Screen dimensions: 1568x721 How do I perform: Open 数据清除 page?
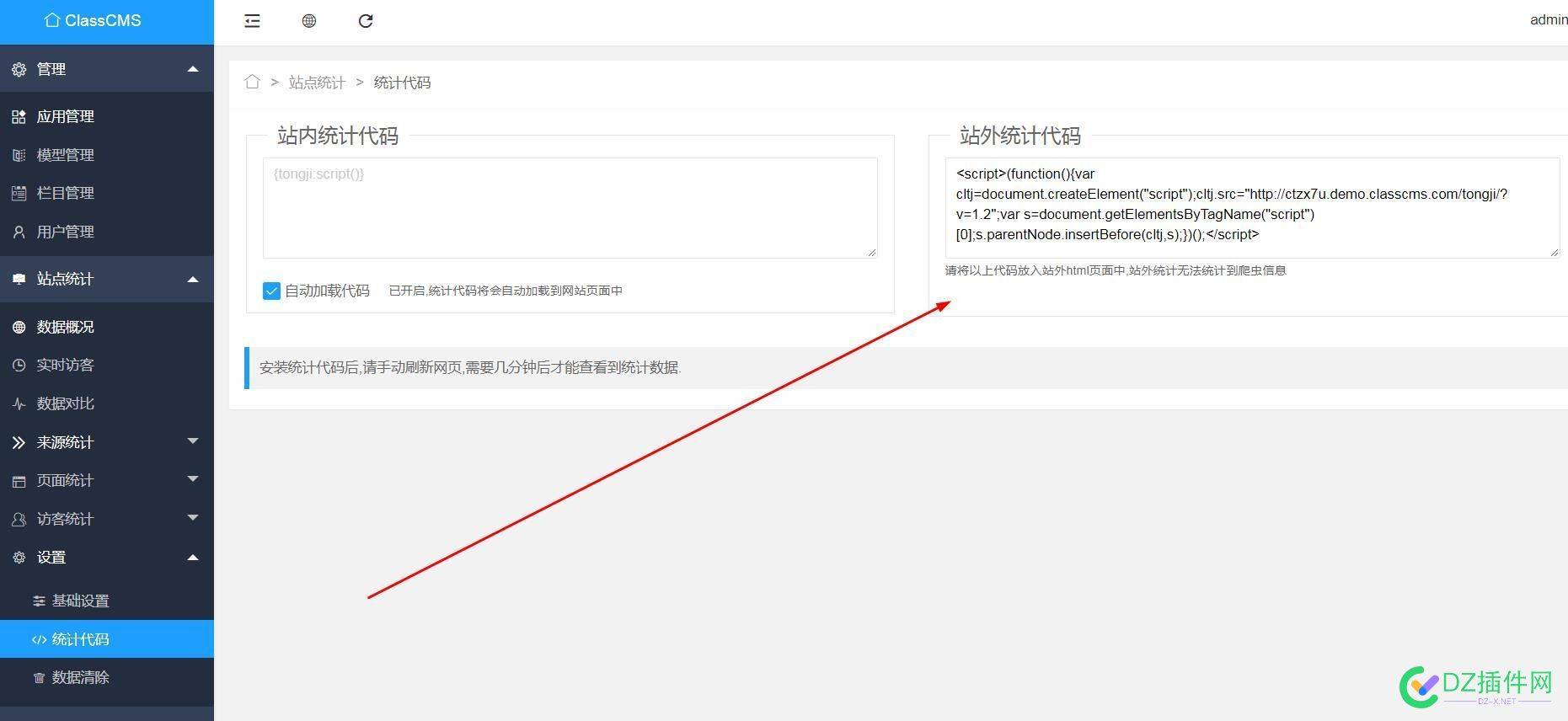[x=107, y=677]
